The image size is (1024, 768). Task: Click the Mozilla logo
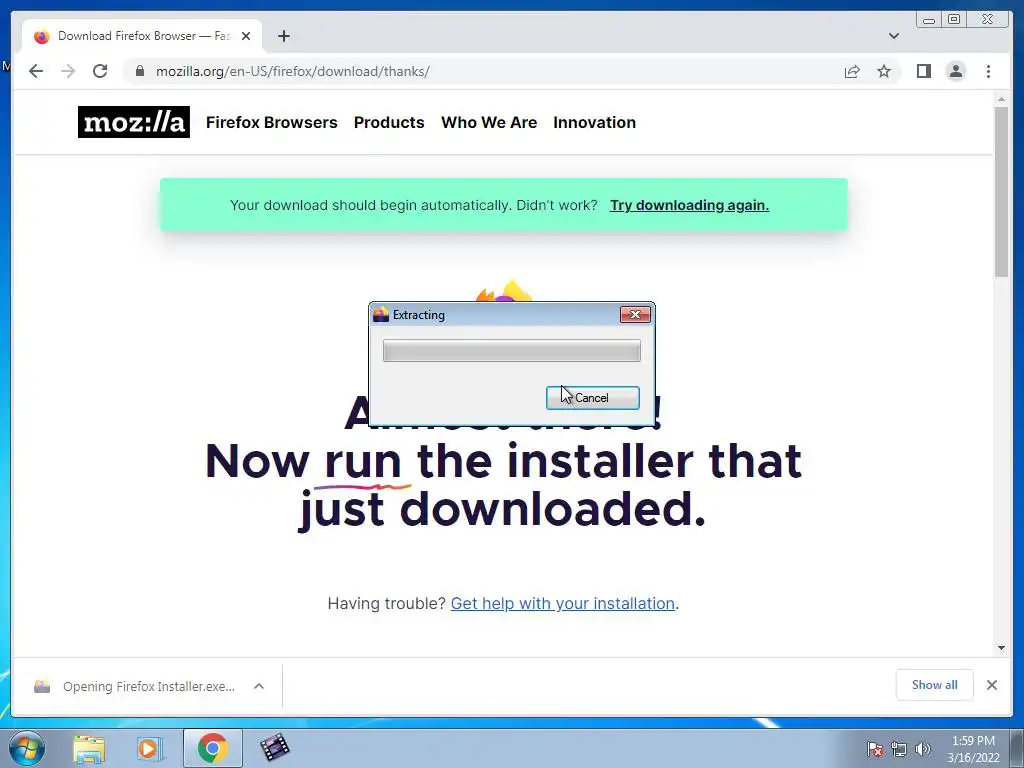[134, 122]
